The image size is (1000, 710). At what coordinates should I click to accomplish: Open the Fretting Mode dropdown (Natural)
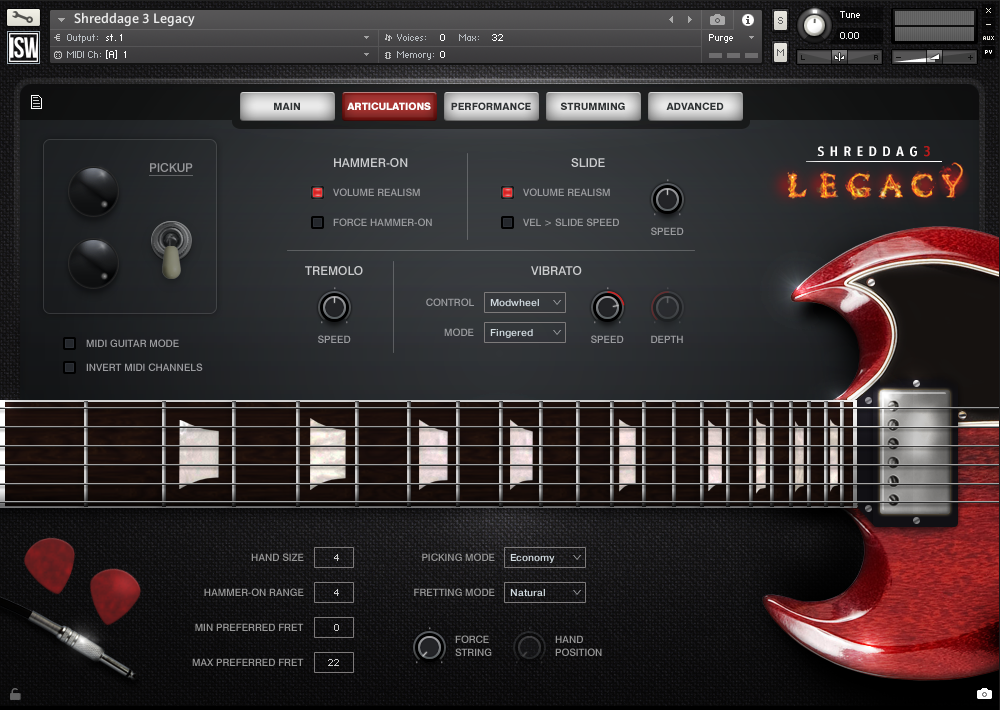(545, 592)
